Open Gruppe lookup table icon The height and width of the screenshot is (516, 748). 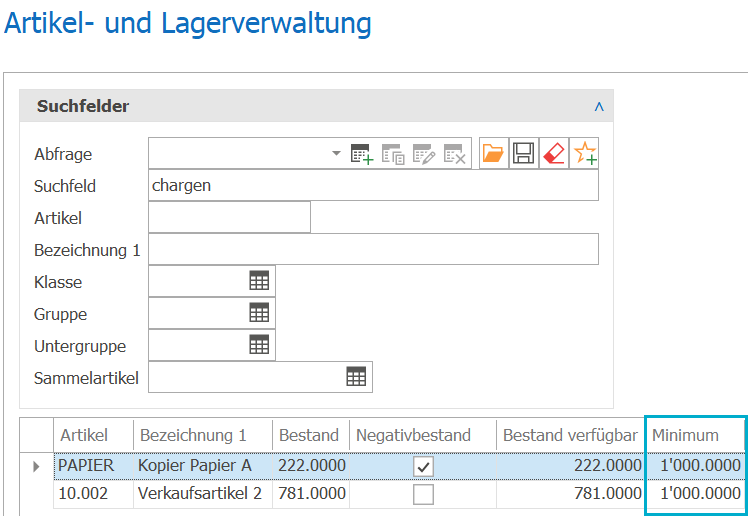tap(259, 313)
